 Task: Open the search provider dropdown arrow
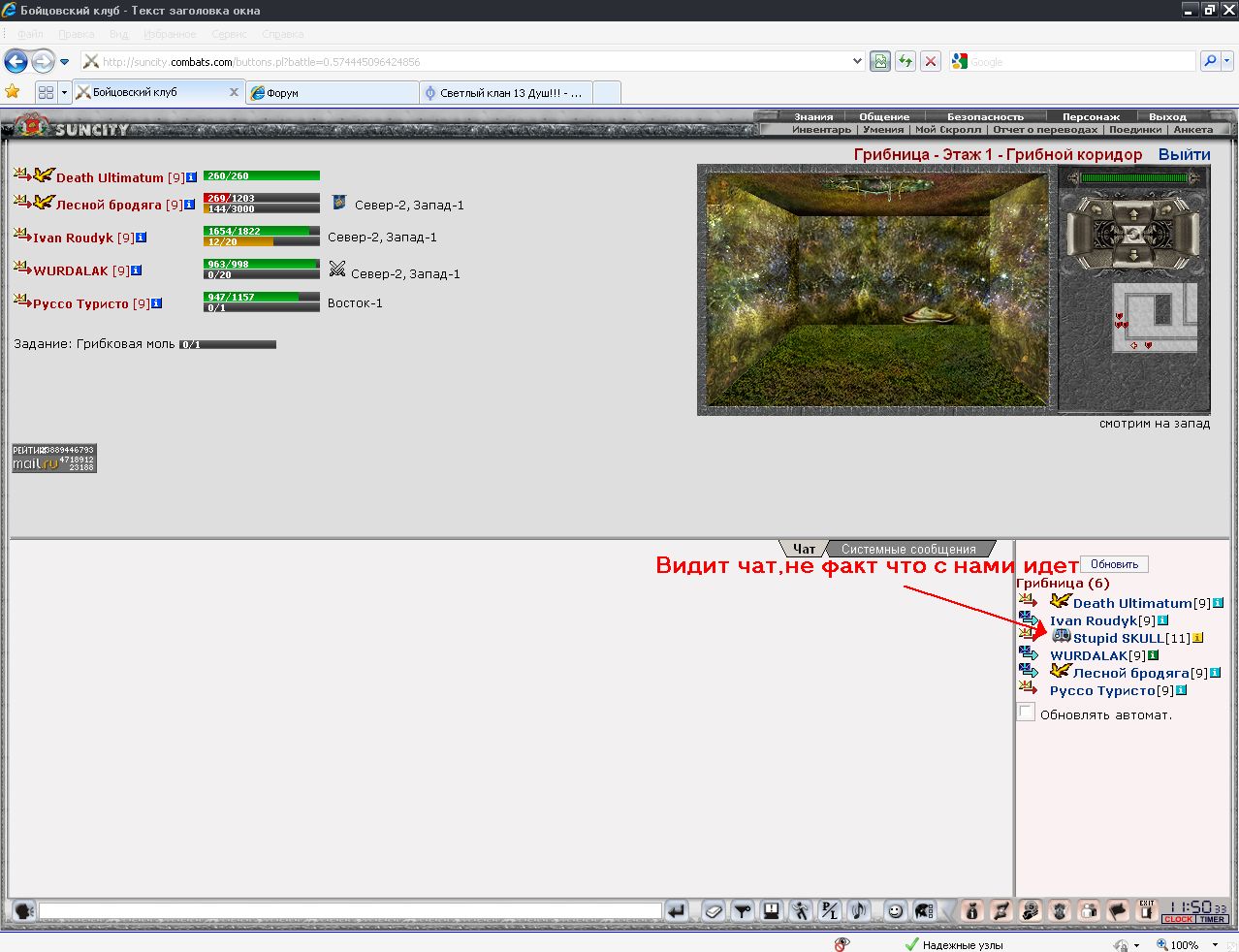pyautogui.click(x=1227, y=61)
